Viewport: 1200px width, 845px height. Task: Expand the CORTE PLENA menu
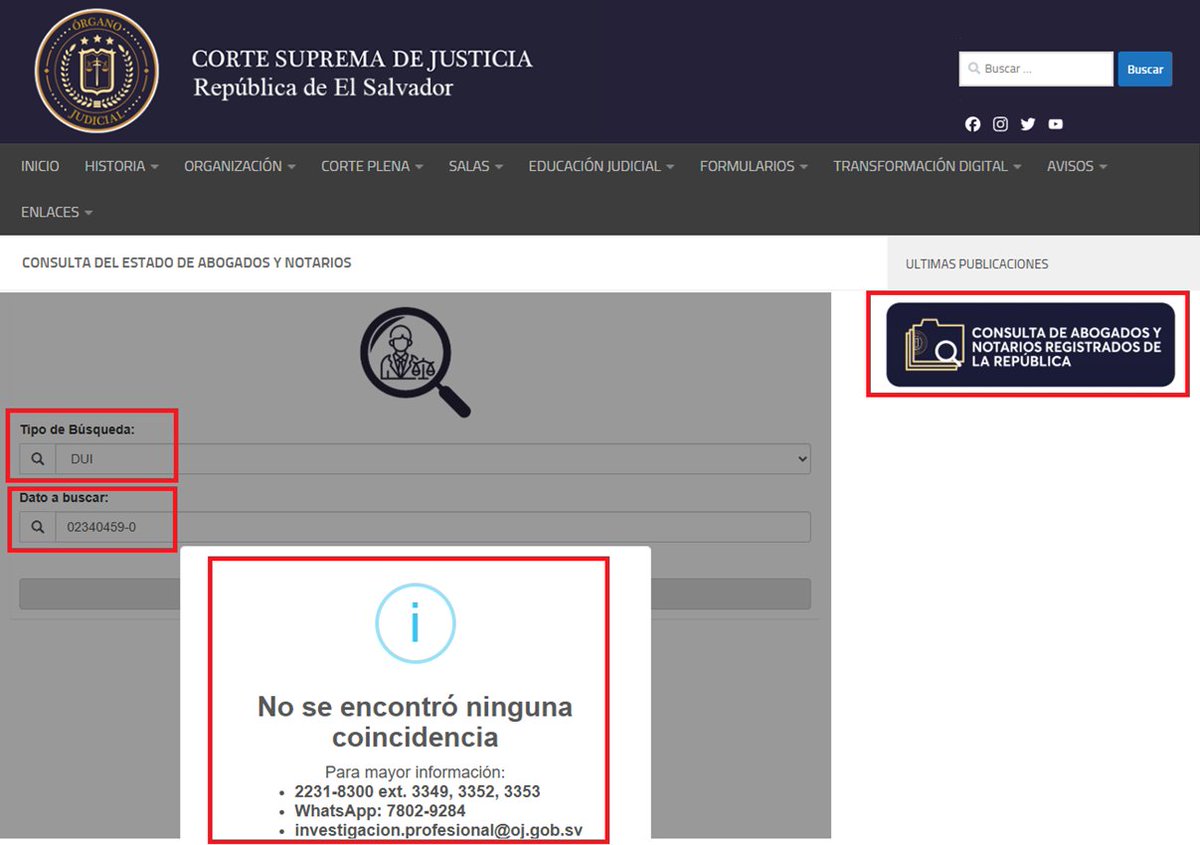coord(372,166)
